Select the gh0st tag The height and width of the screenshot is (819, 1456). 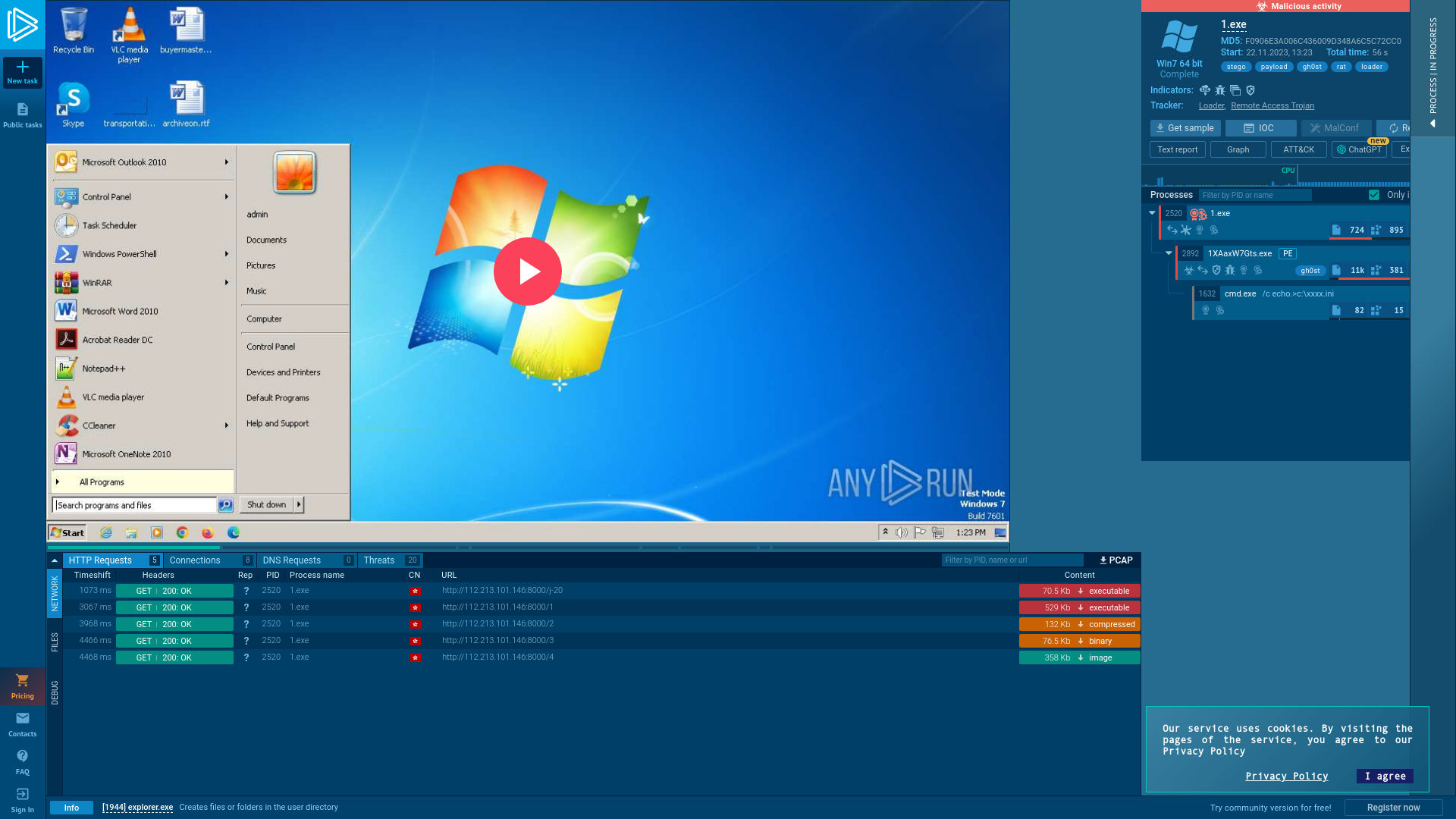[1311, 67]
